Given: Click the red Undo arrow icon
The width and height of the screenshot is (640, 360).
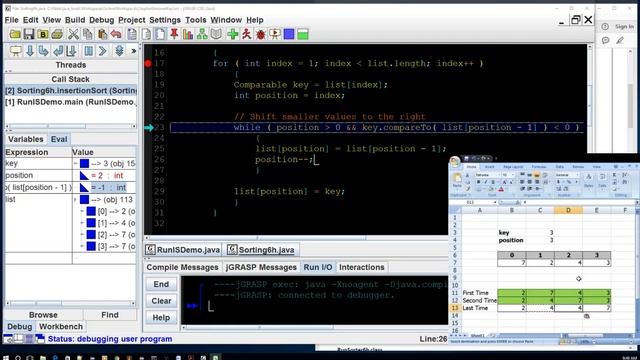Looking at the screenshot, I should click(116, 34).
